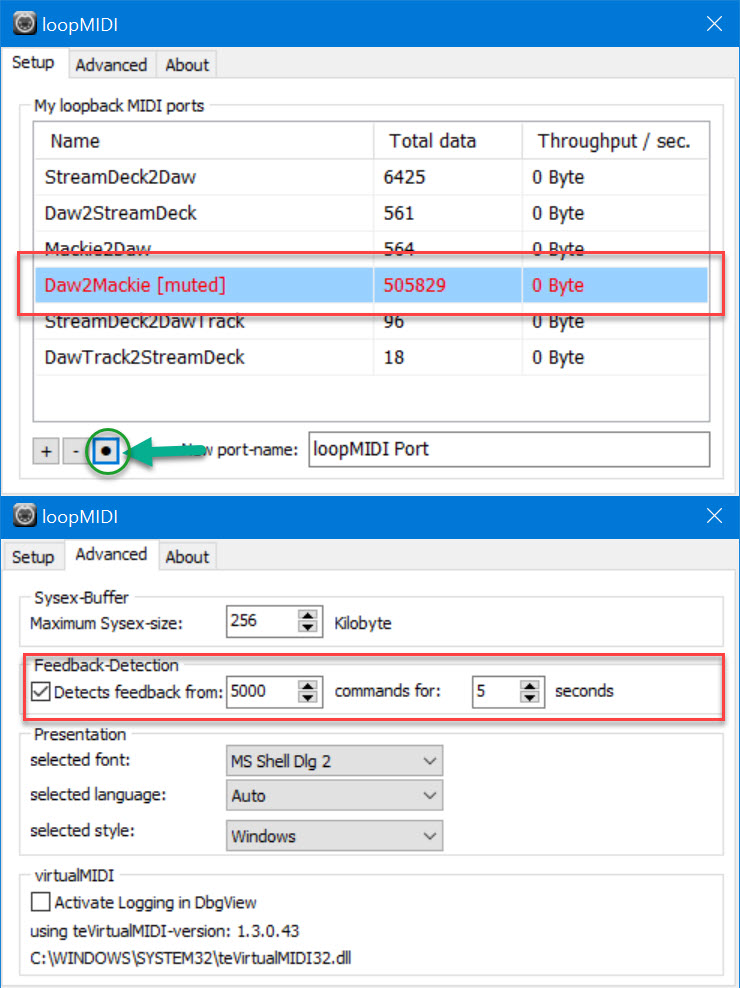
Task: Toggle mute with the dot button
Action: pos(106,451)
